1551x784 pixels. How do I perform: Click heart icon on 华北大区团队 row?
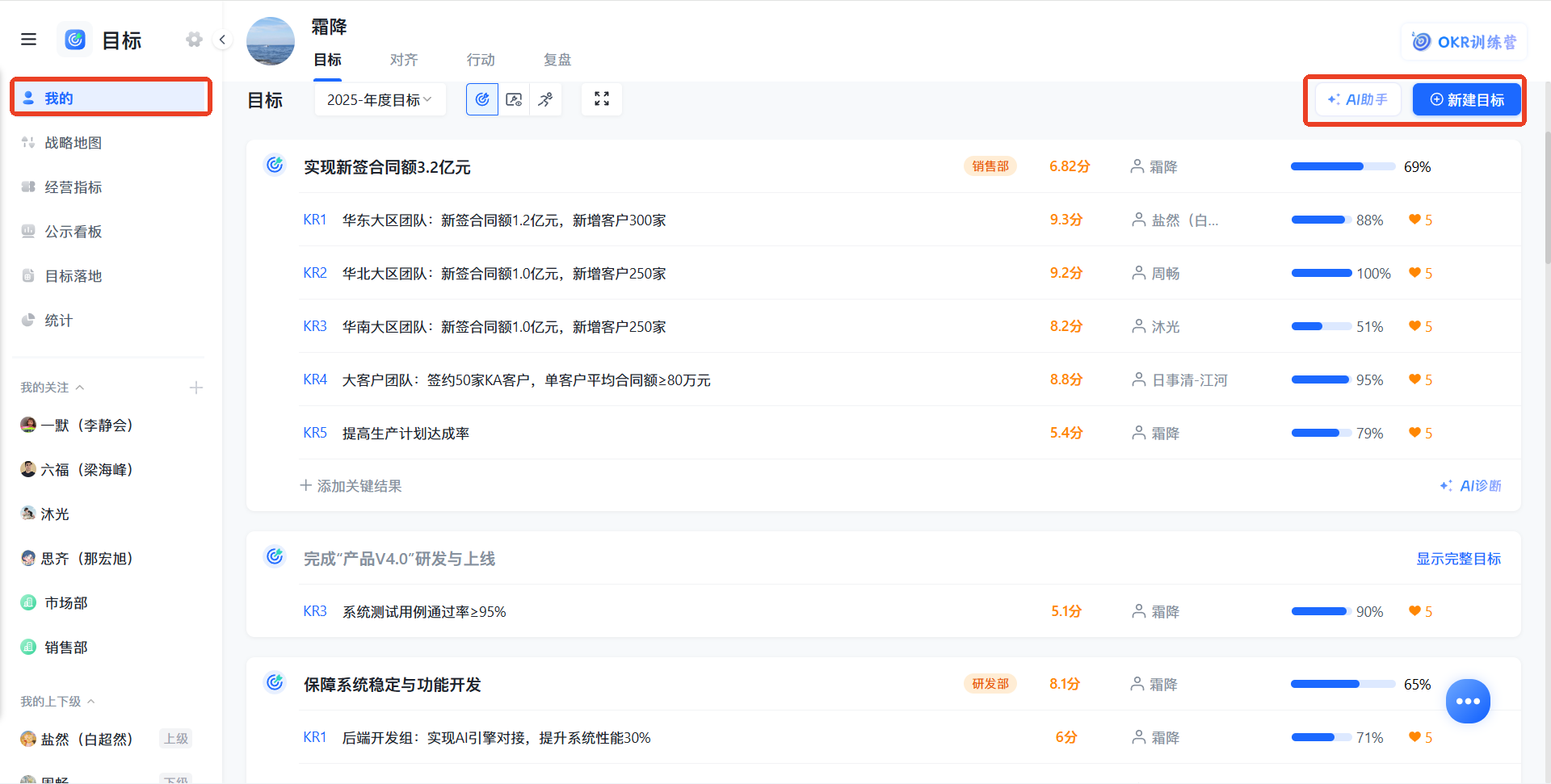[1414, 273]
